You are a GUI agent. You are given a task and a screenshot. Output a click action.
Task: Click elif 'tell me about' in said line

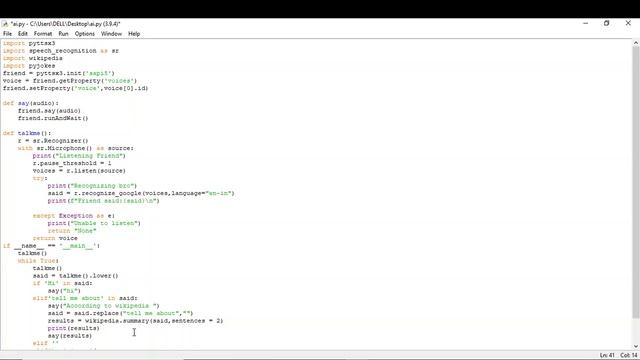click(x=85, y=298)
